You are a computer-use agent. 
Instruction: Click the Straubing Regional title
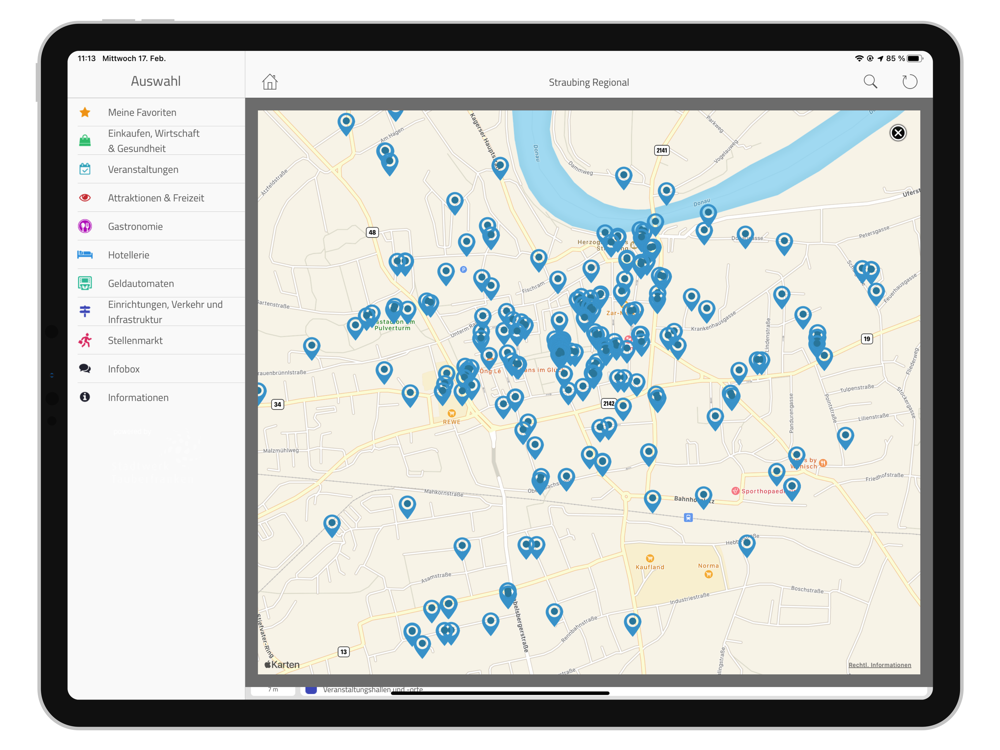[589, 82]
